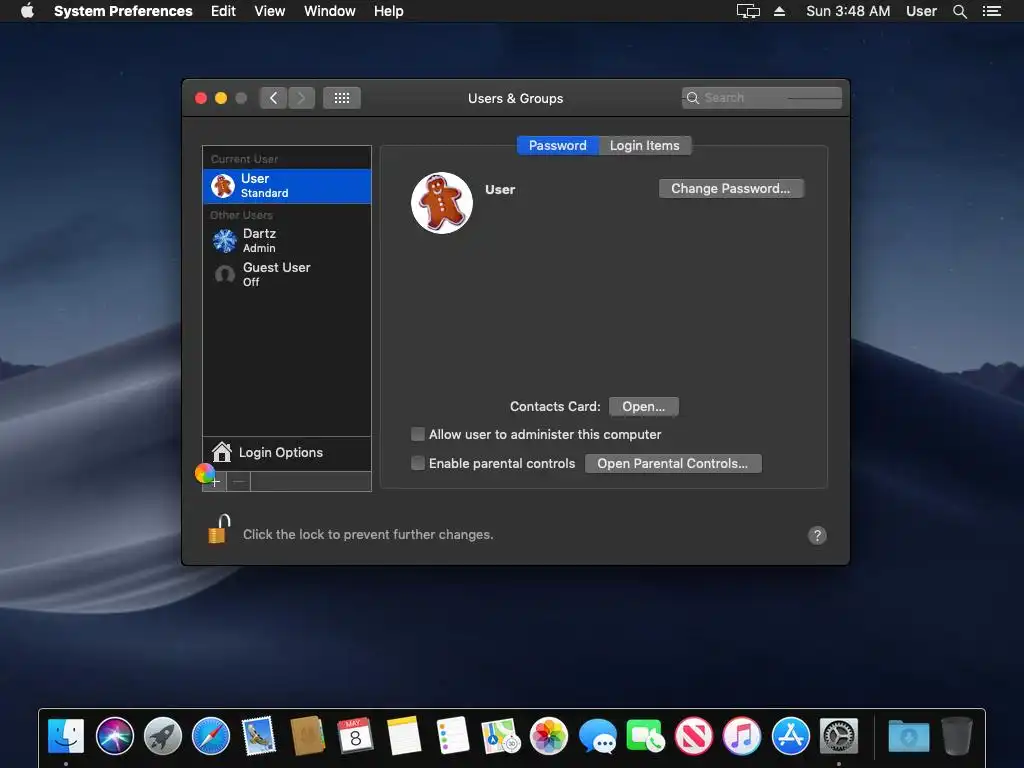Open News from the Dock
1024x768 pixels.
tap(694, 736)
